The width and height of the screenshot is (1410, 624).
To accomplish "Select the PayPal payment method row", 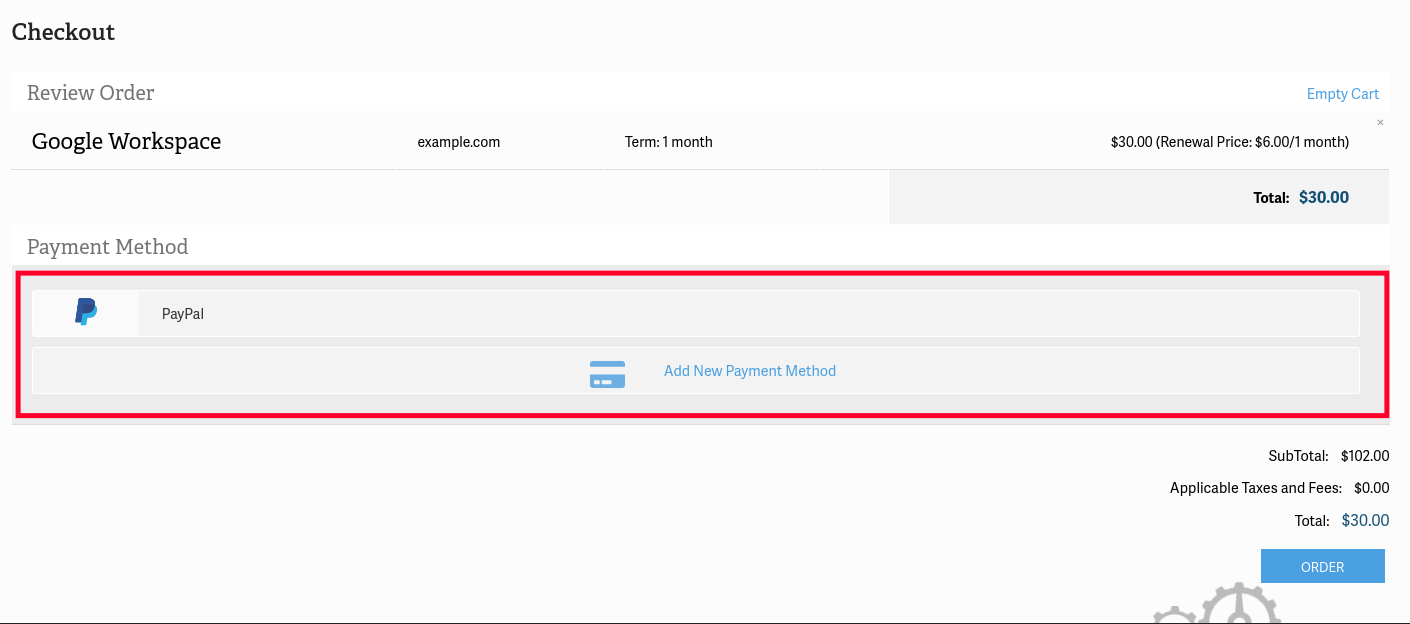I will tap(696, 314).
